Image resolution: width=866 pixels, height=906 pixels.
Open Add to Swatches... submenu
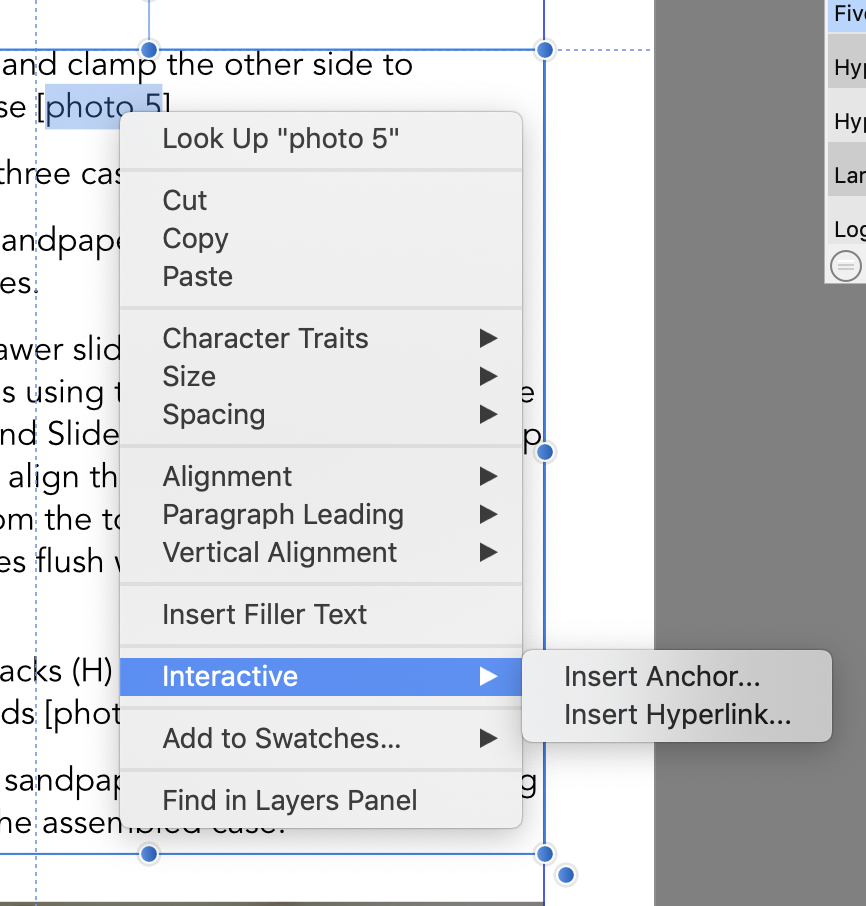(321, 738)
